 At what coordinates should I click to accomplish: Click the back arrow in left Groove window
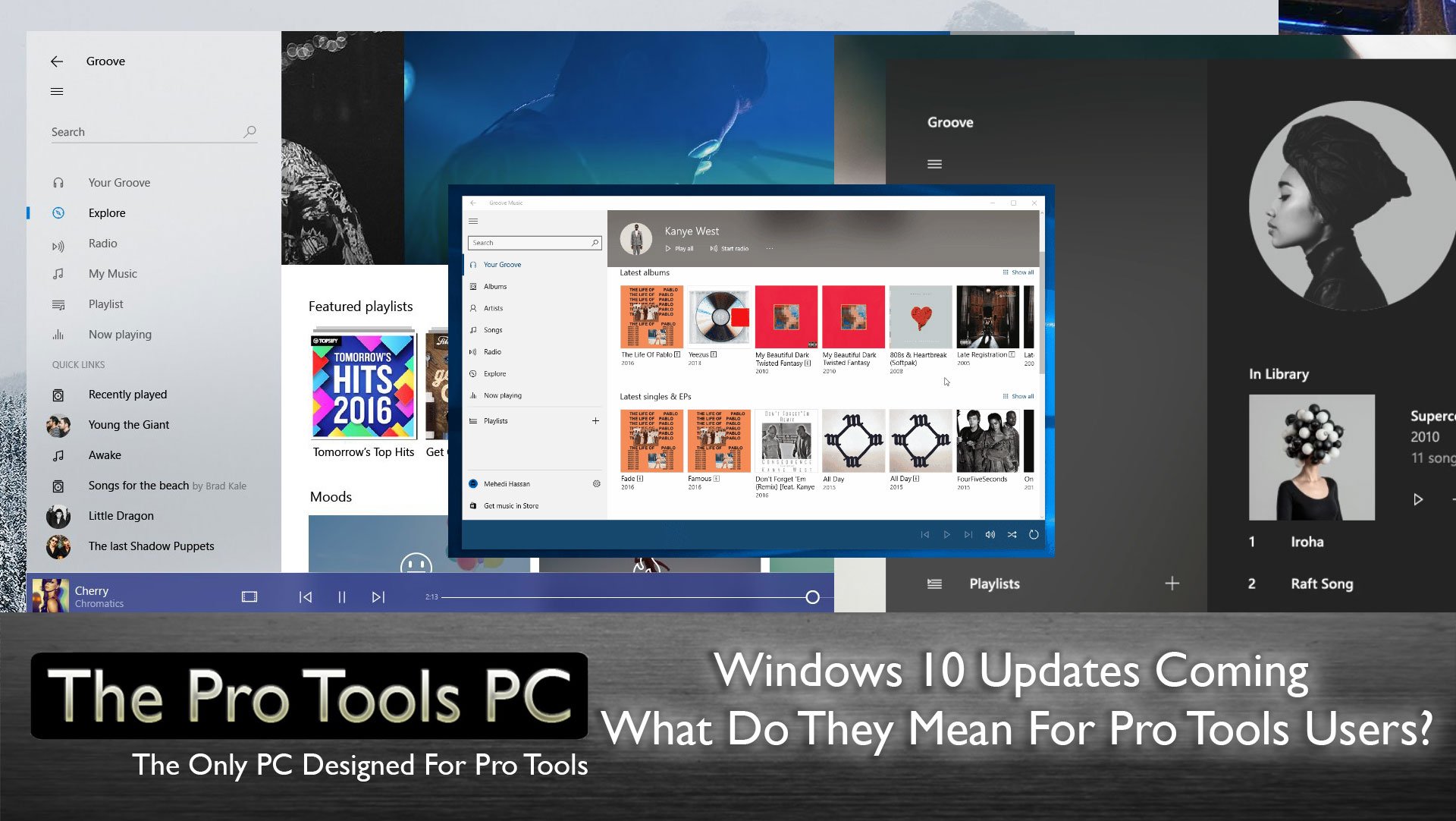coord(57,61)
